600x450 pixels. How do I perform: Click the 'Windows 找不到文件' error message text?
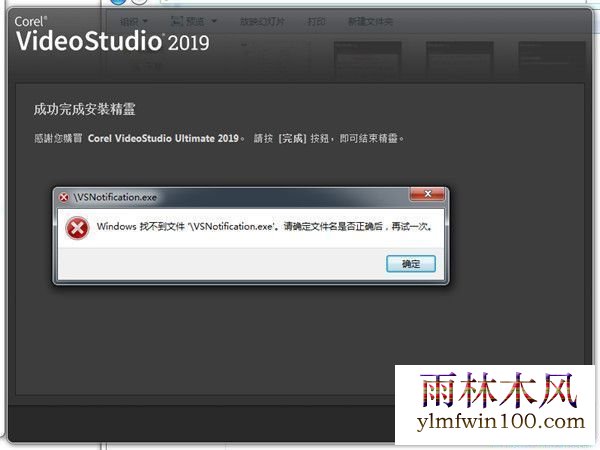pos(264,227)
